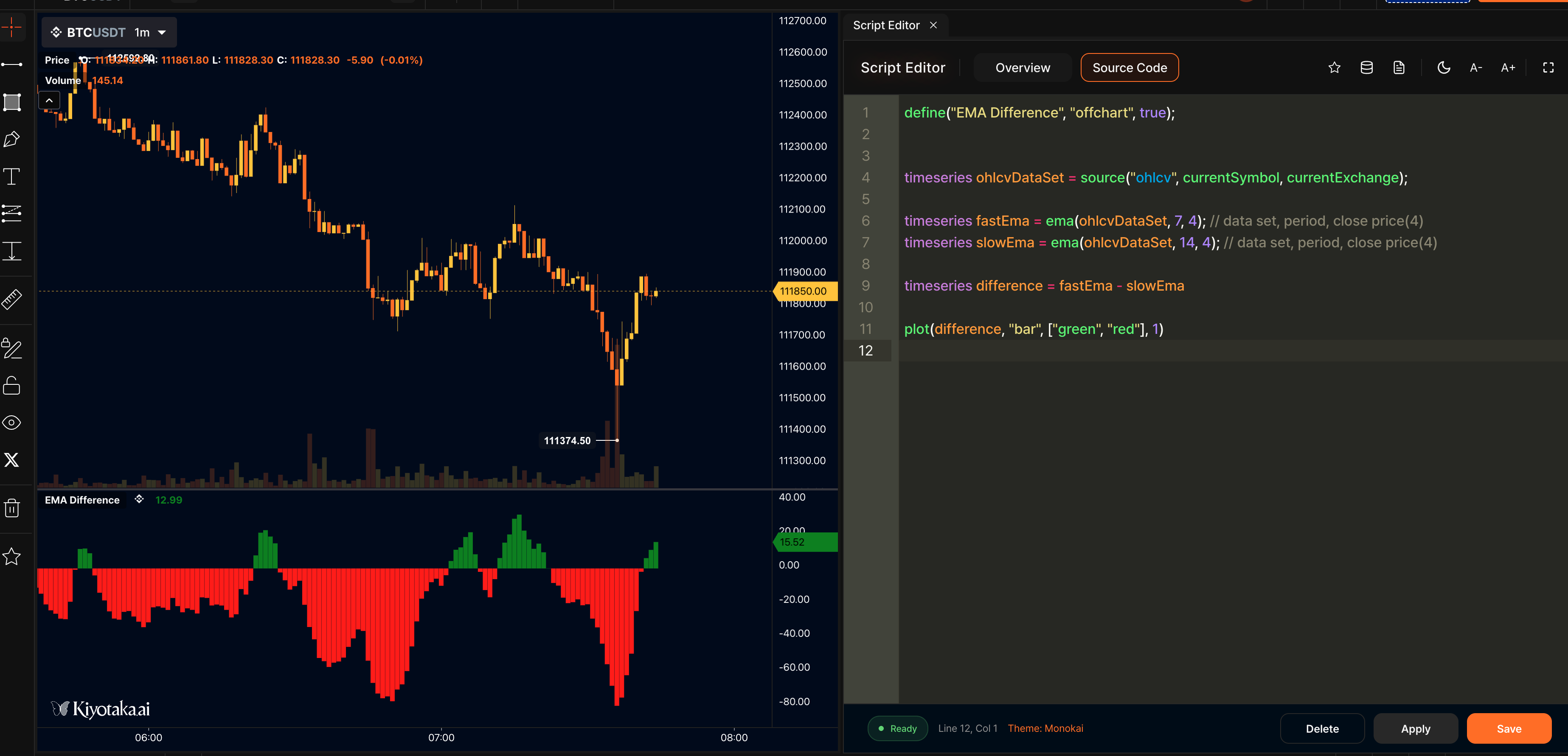1568x756 pixels.
Task: Select the trend line drawing tool
Action: pyautogui.click(x=11, y=64)
